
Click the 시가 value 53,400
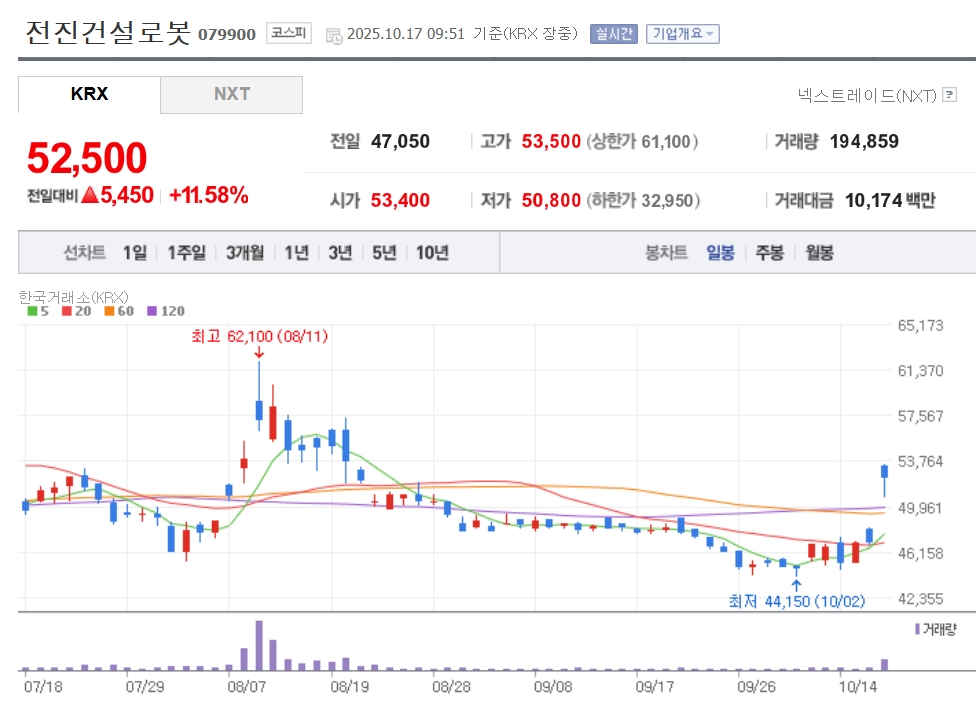tap(400, 200)
